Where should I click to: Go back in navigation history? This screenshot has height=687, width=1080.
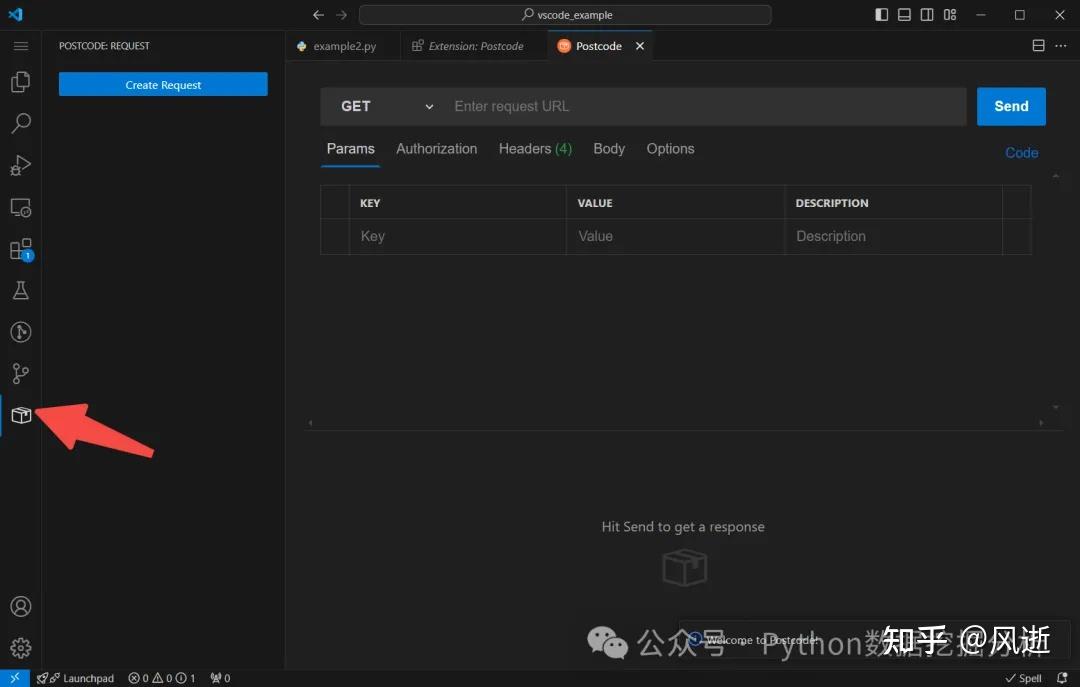[x=318, y=14]
